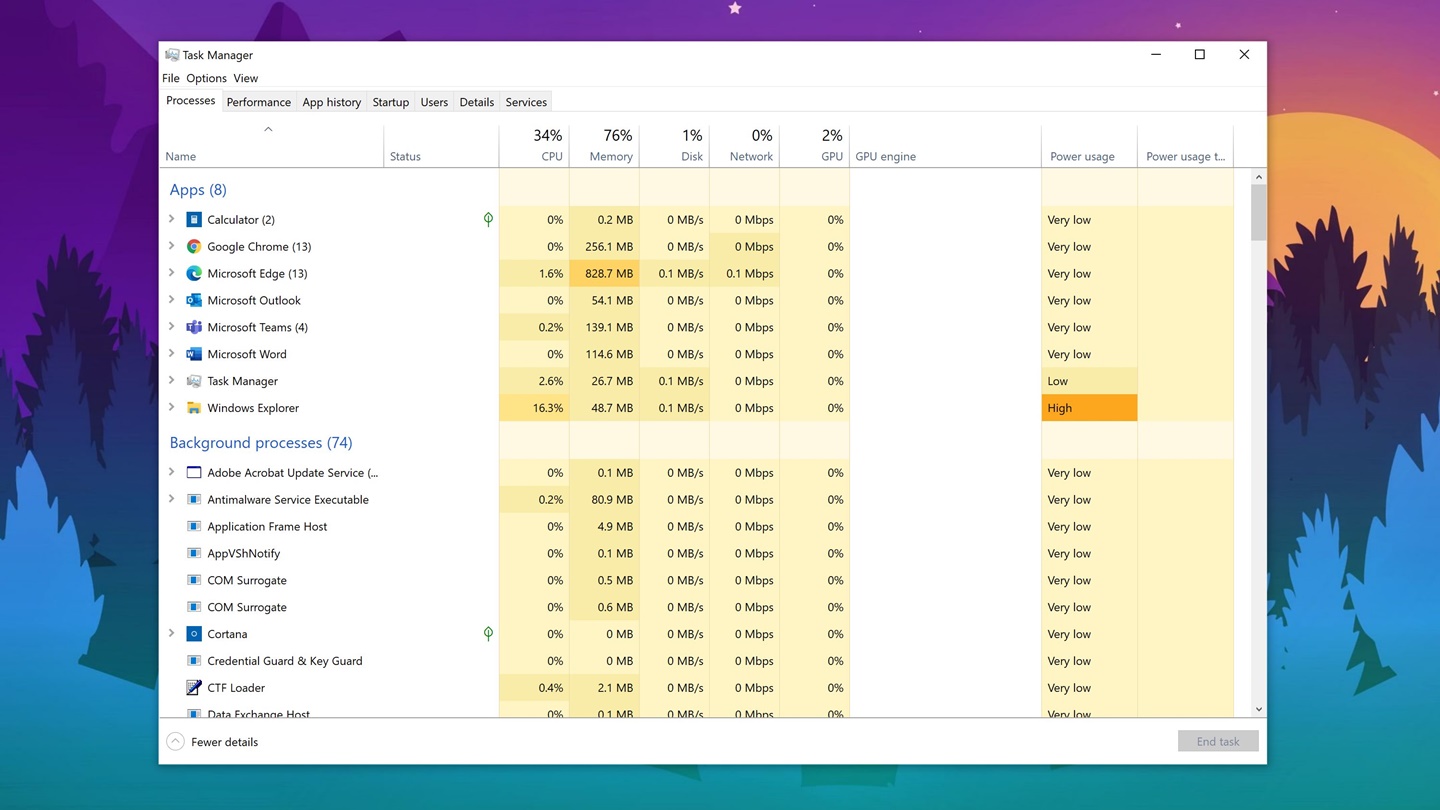Open the Options menu

[206, 78]
